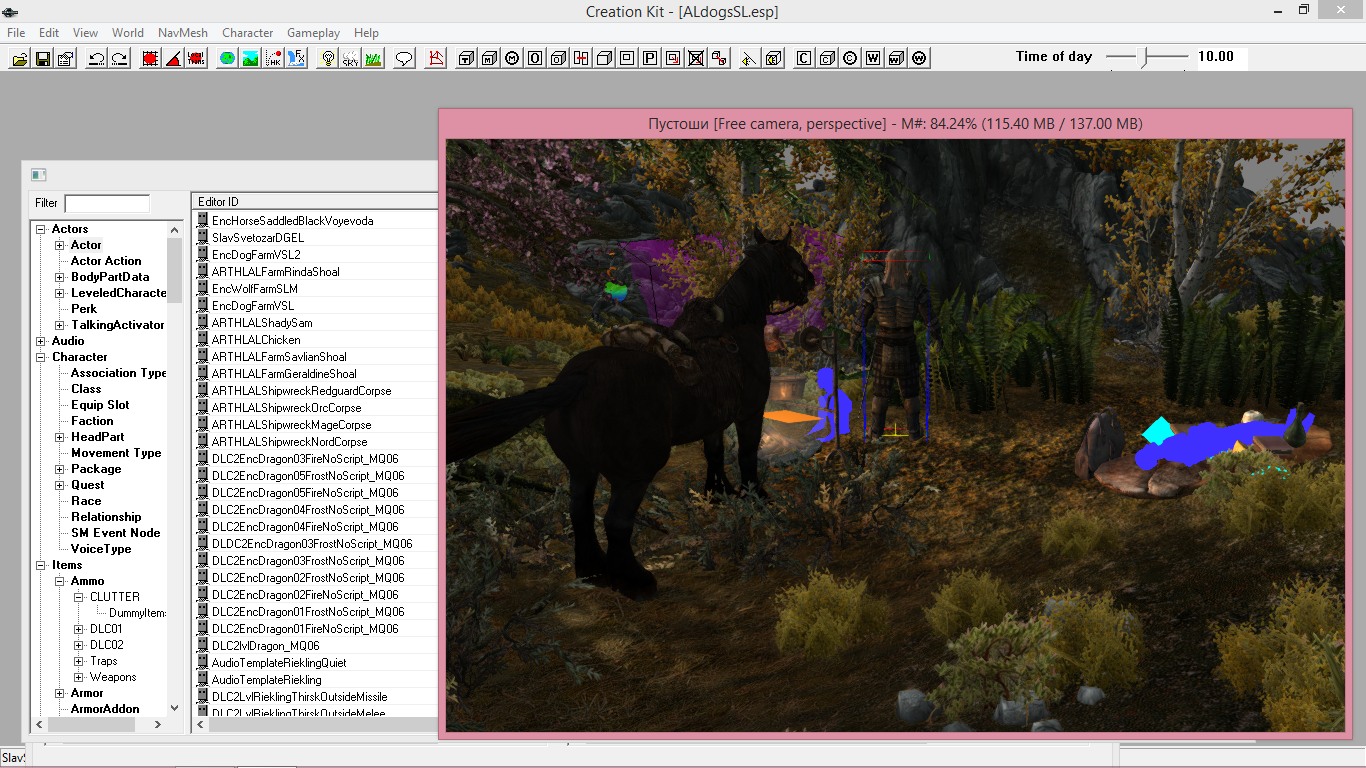Screen dimensions: 1366x768
Task: Click the Undo arrow toolbar icon
Action: coord(97,59)
